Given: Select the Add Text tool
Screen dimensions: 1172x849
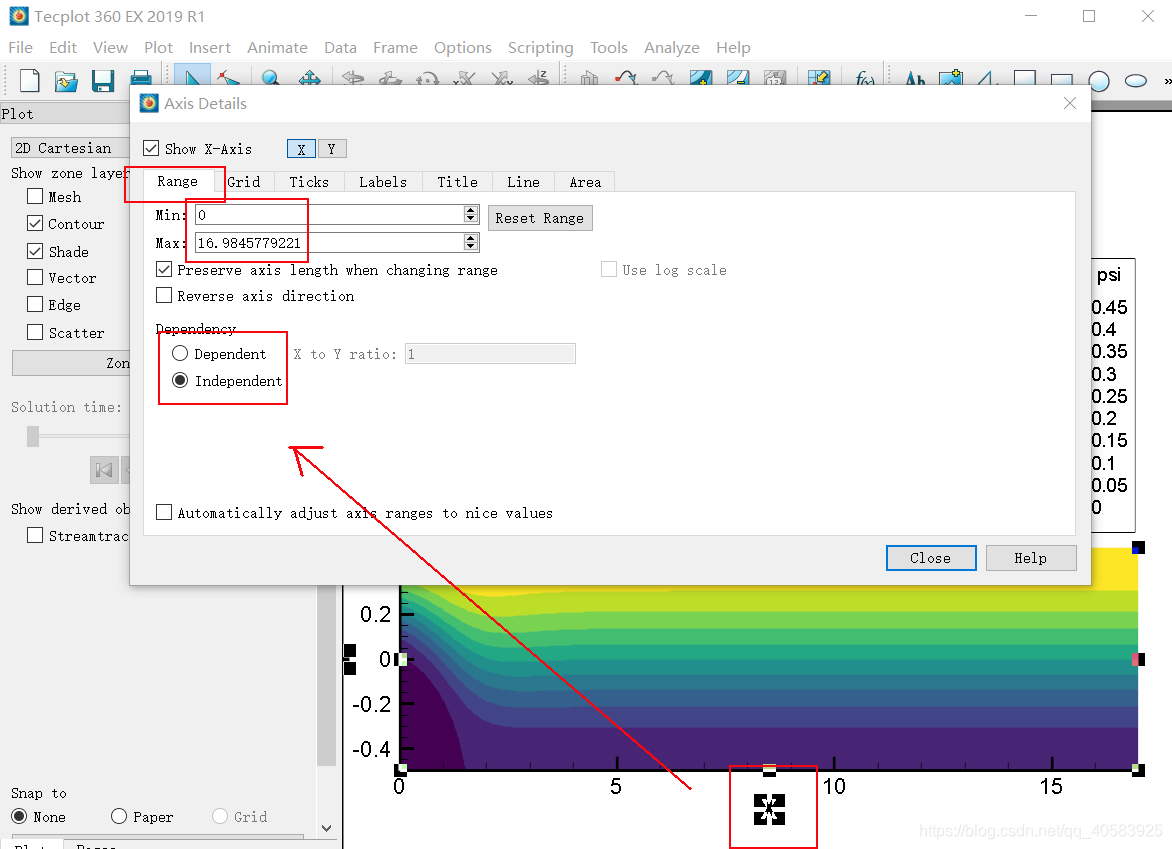Looking at the screenshot, I should point(915,78).
